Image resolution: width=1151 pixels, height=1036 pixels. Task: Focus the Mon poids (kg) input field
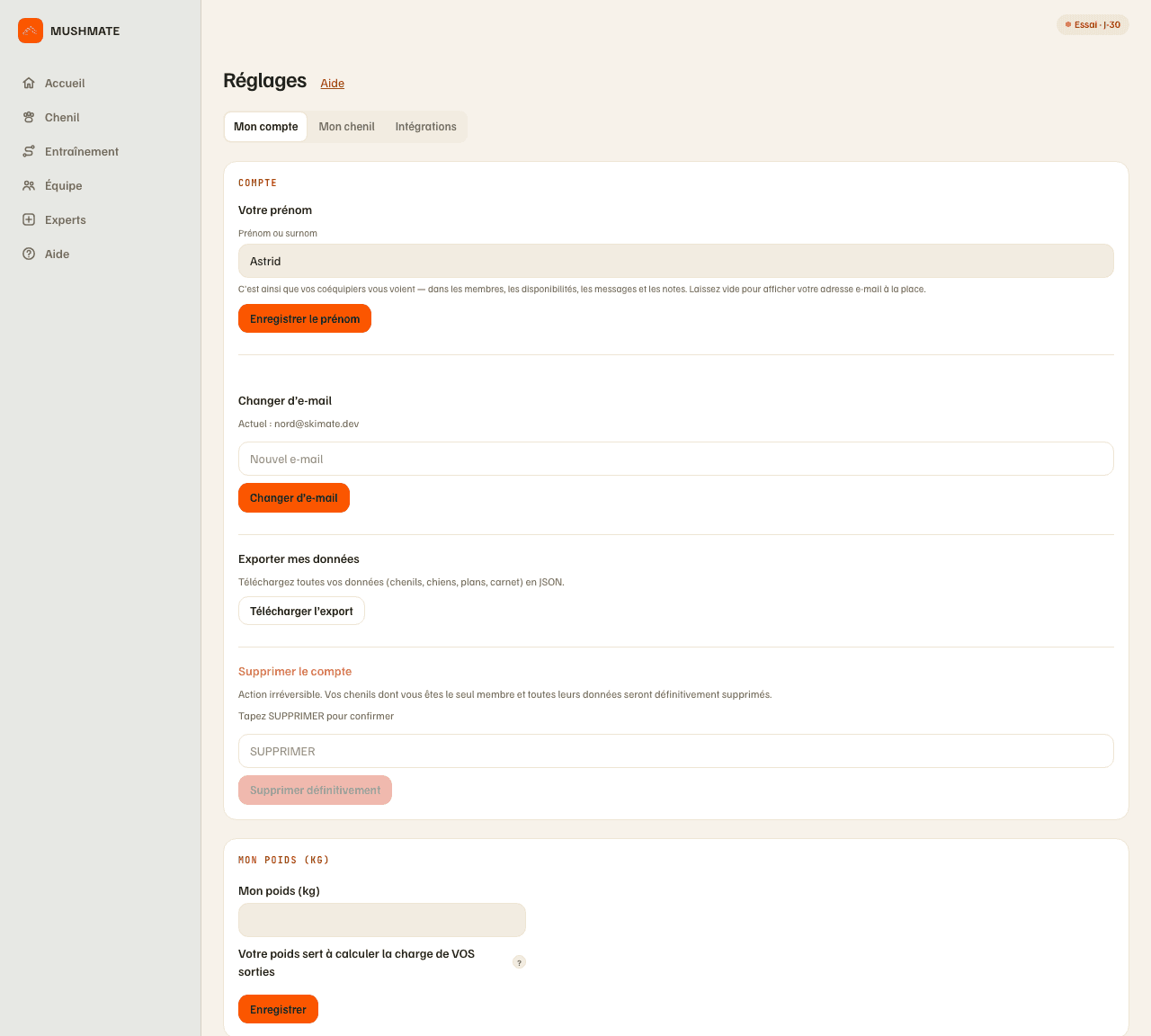tap(382, 920)
